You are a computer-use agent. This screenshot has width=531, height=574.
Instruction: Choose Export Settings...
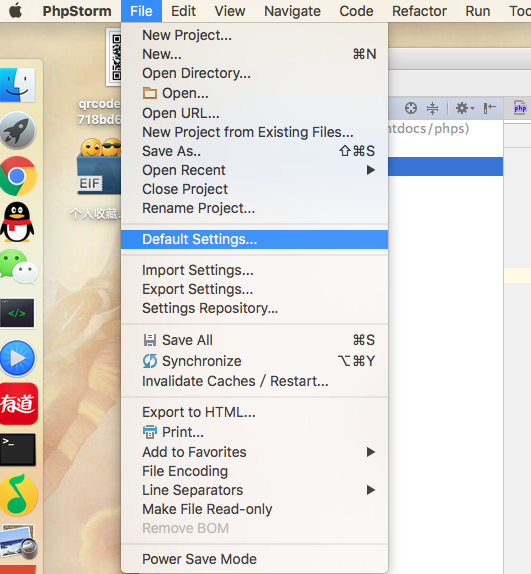pos(254,289)
